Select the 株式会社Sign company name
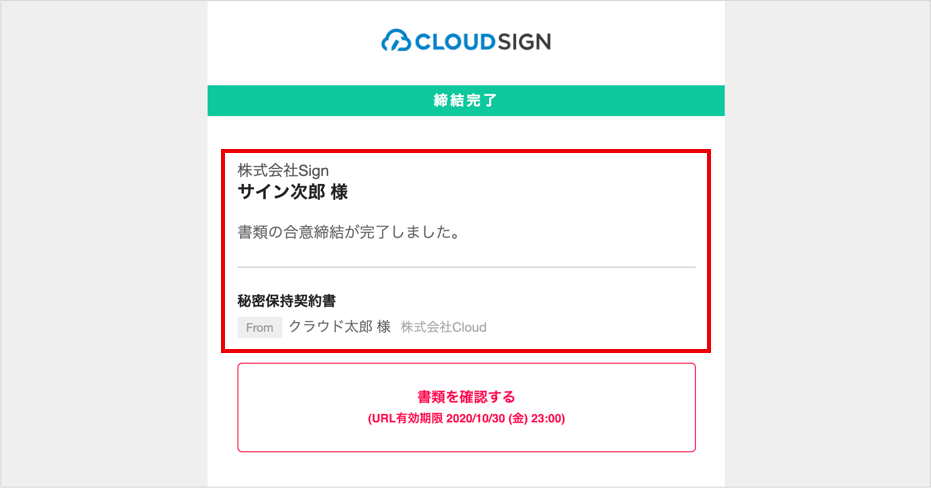Image resolution: width=931 pixels, height=488 pixels. 283,171
